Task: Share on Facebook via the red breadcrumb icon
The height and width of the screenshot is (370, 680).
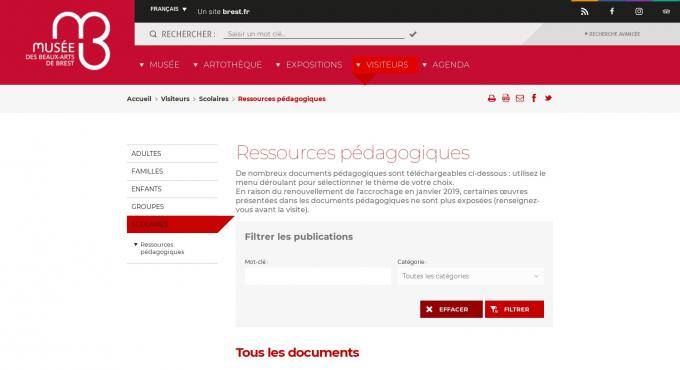Action: (x=534, y=98)
